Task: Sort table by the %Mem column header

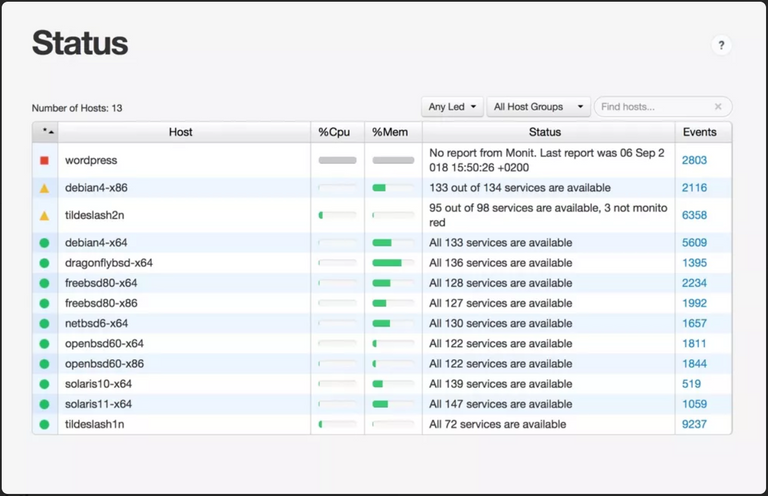Action: coord(392,132)
